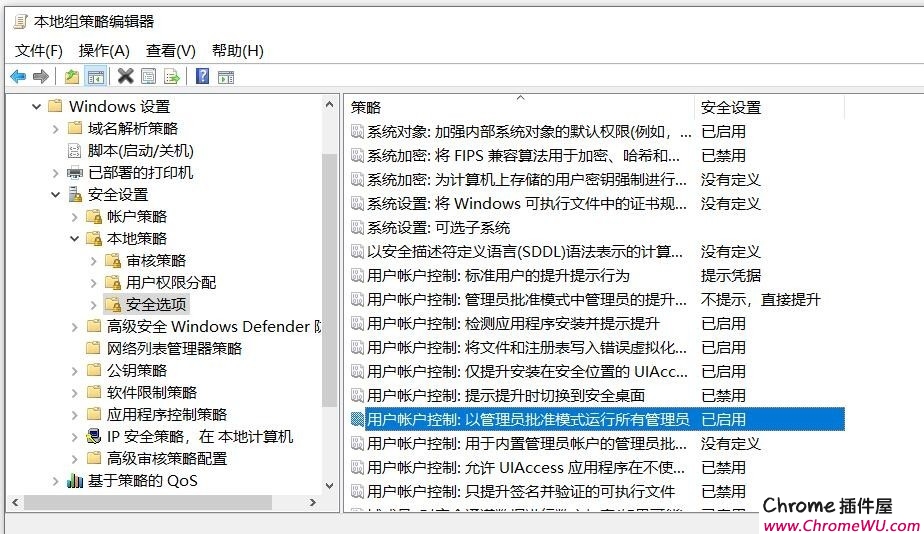Click the Back arrow toolbar icon
This screenshot has height=534, width=924.
(18, 76)
